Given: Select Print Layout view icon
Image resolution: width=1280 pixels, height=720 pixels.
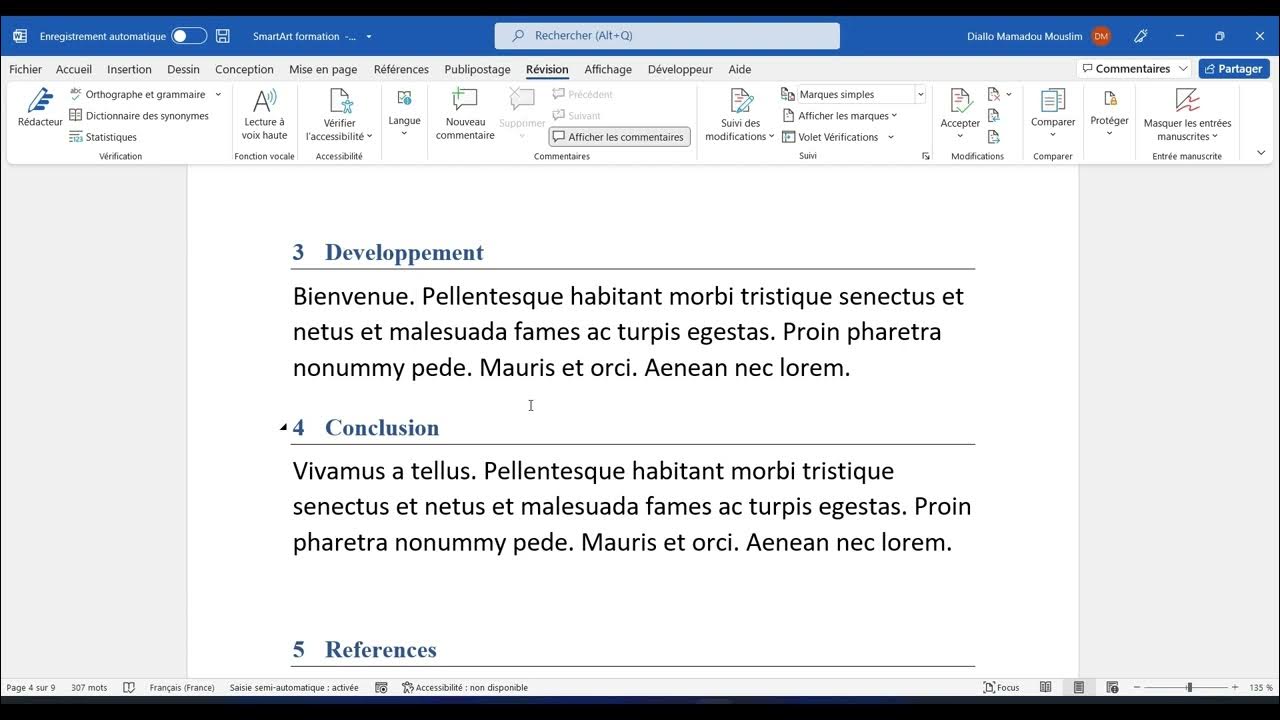Looking at the screenshot, I should pos(1079,688).
